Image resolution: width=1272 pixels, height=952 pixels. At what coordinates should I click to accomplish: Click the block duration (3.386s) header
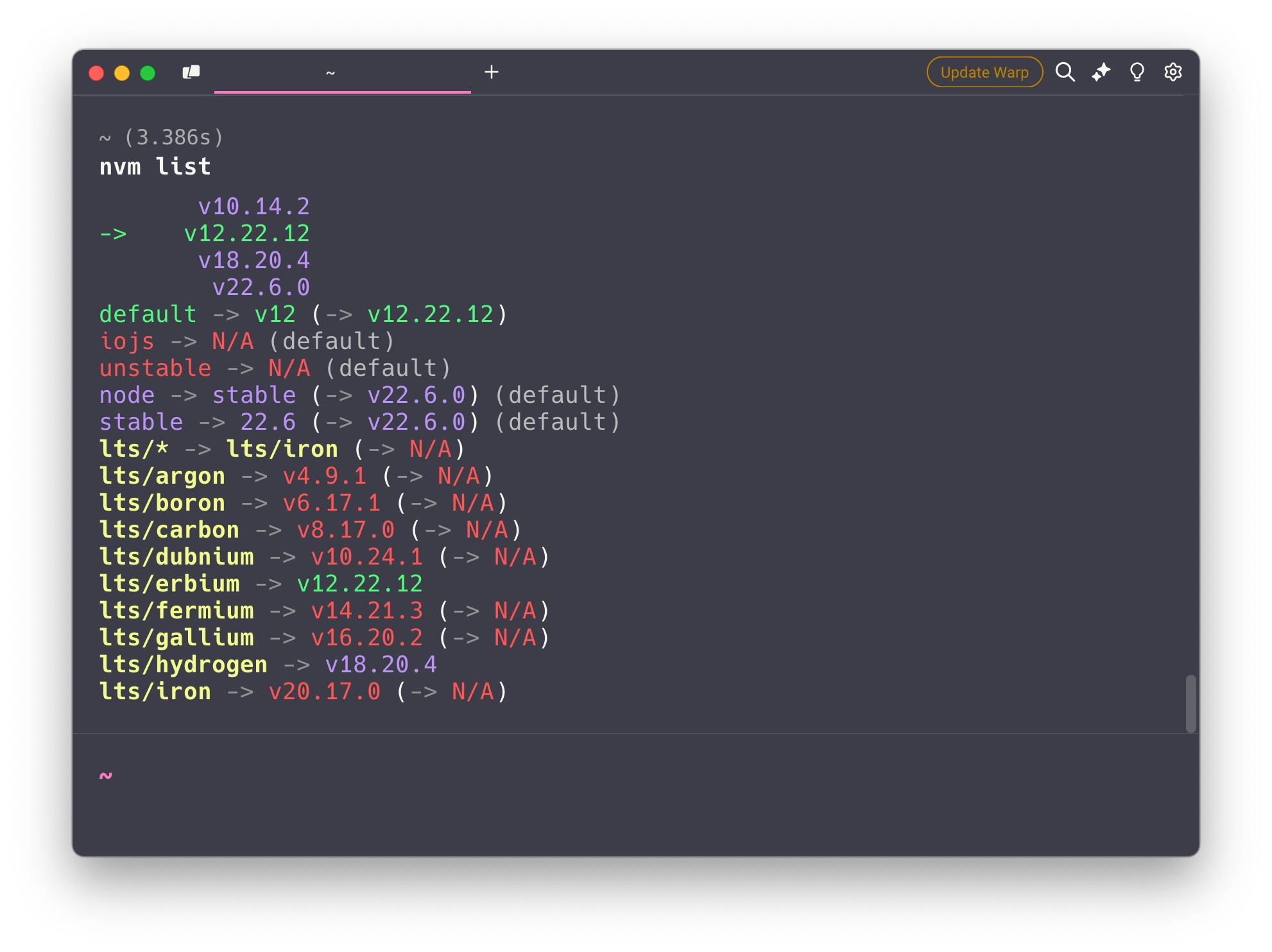(x=173, y=137)
